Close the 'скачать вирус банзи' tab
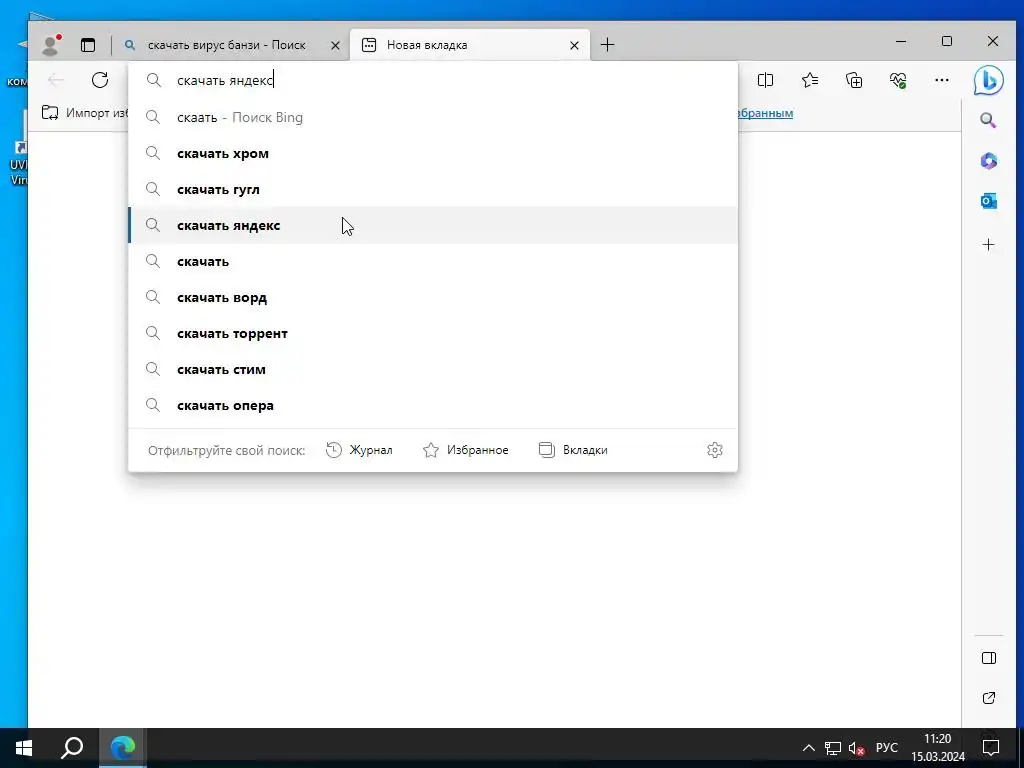Viewport: 1024px width, 768px height. (335, 46)
